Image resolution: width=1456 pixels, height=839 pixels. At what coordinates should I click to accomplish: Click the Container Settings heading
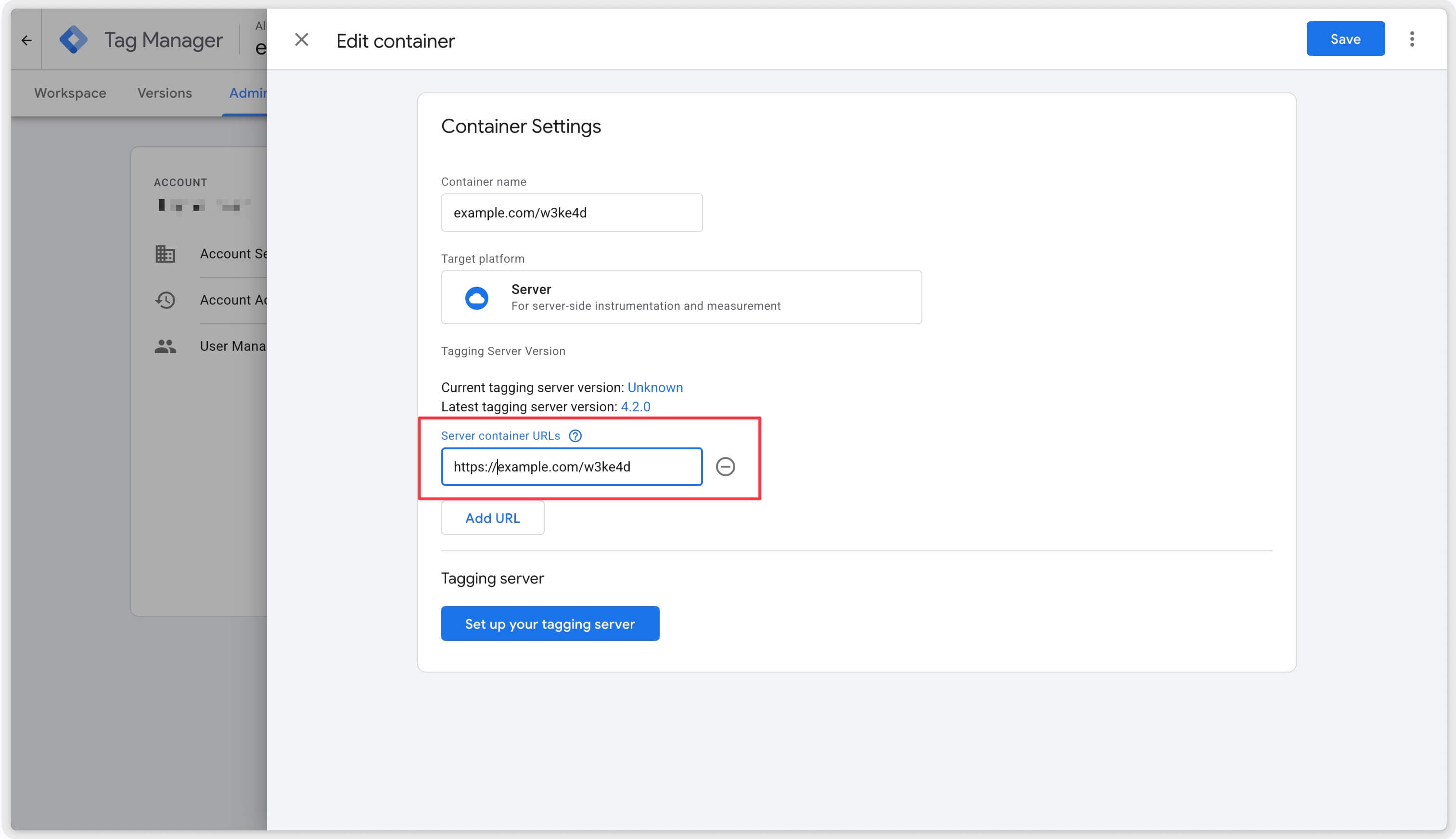[x=521, y=126]
